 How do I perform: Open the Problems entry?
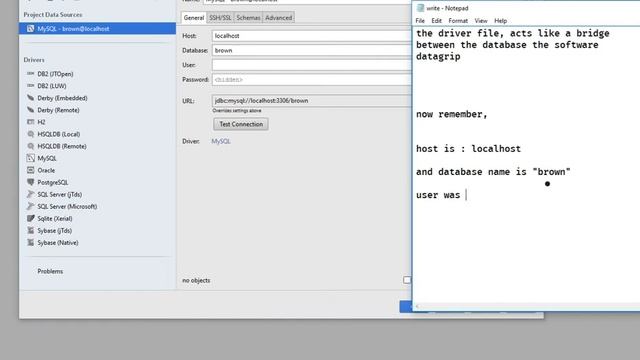click(x=50, y=271)
